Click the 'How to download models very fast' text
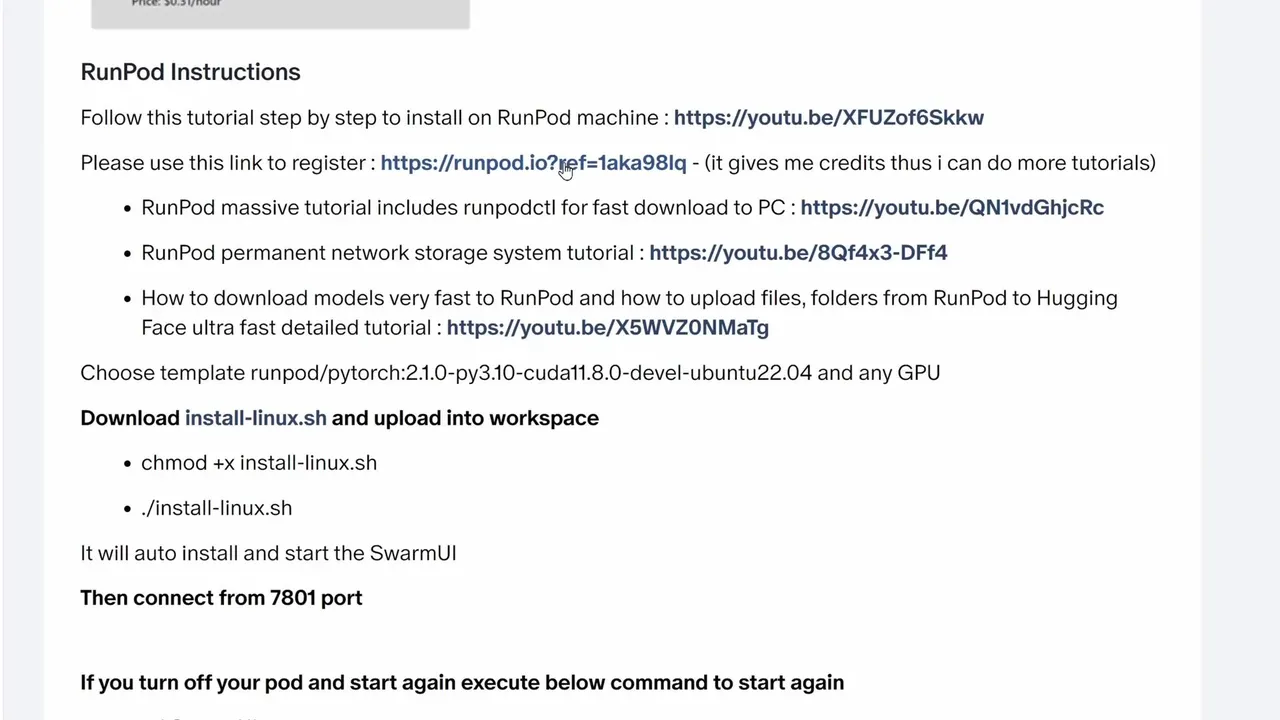Viewport: 1280px width, 720px height. [x=629, y=298]
